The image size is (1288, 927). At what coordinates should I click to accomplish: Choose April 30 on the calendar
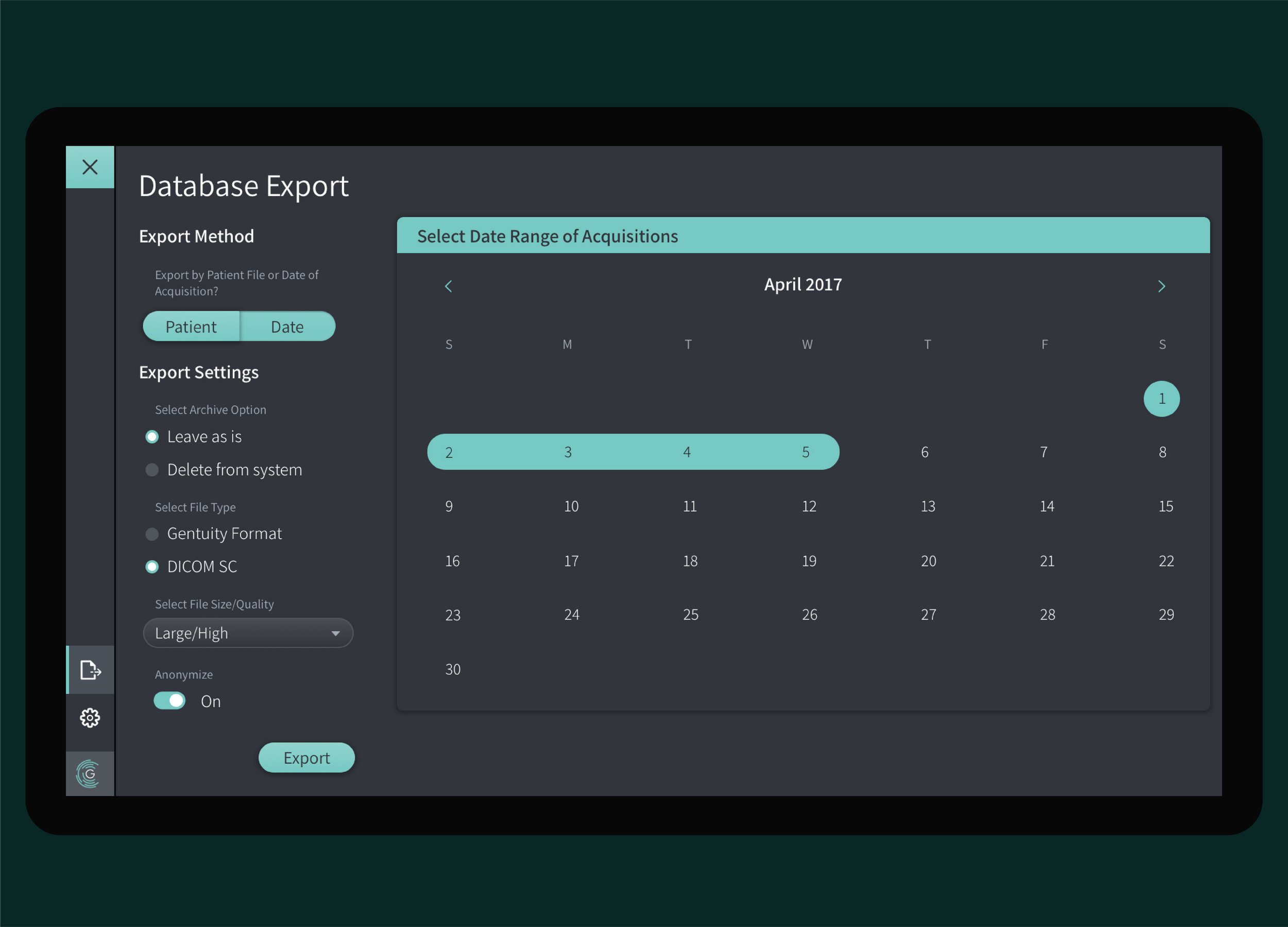(453, 669)
